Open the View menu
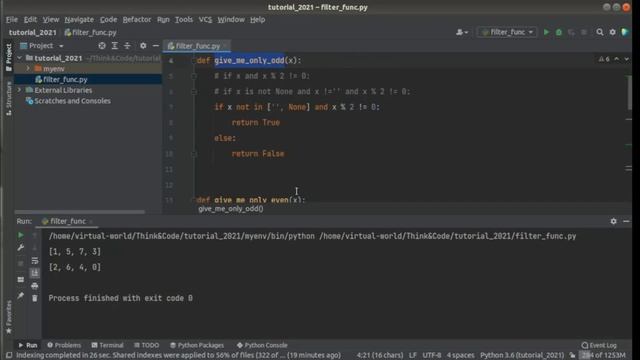 [x=51, y=19]
